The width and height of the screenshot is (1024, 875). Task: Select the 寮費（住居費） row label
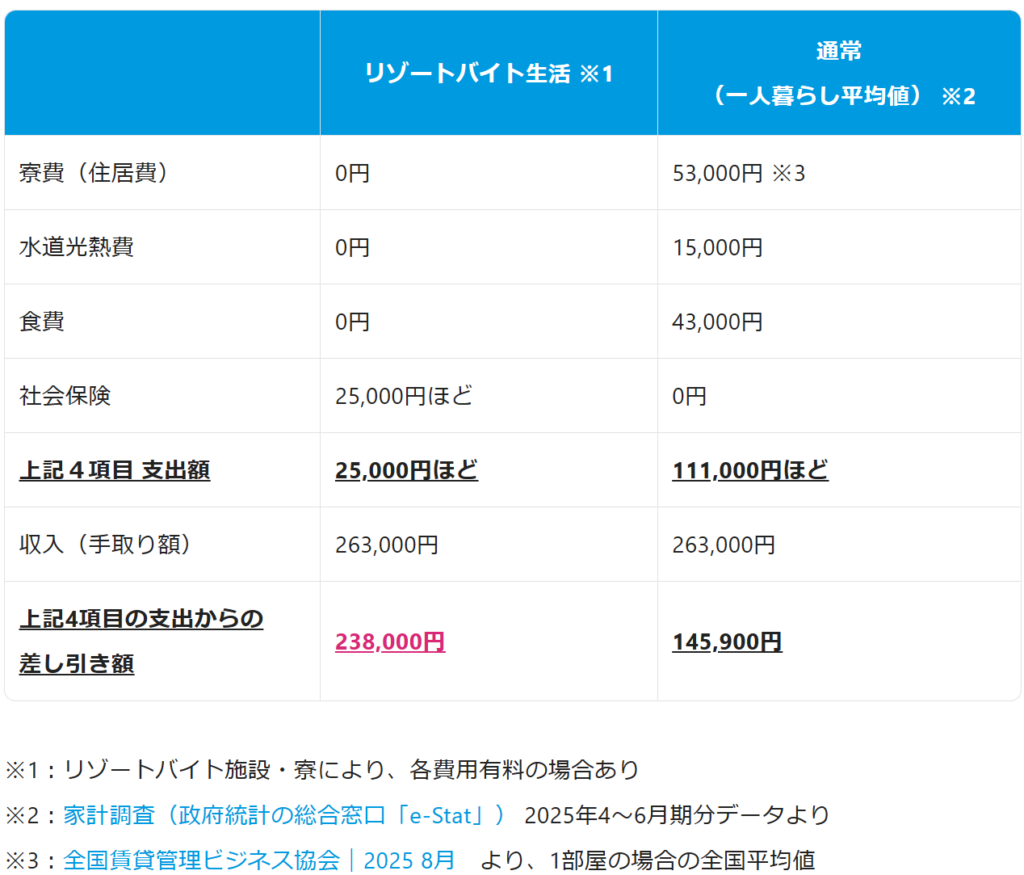pyautogui.click(x=93, y=173)
